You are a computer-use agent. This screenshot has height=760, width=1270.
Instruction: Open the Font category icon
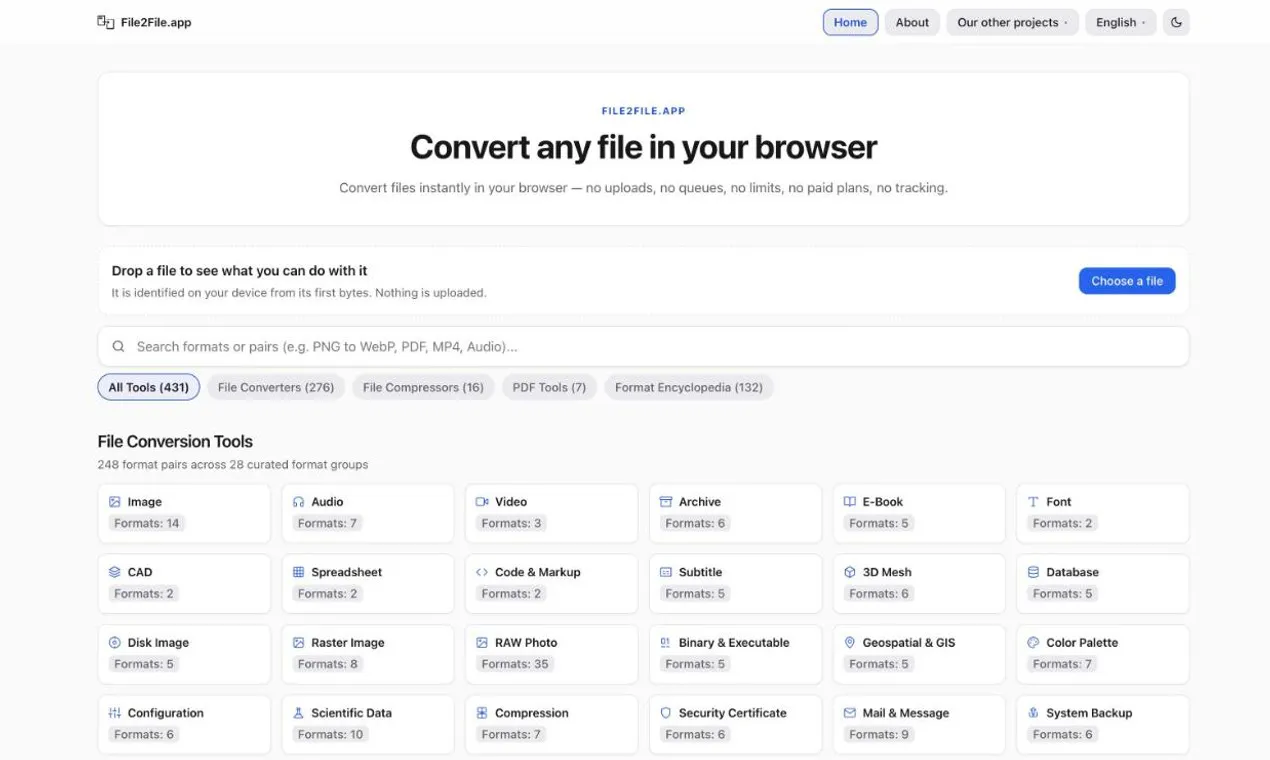click(x=1033, y=502)
